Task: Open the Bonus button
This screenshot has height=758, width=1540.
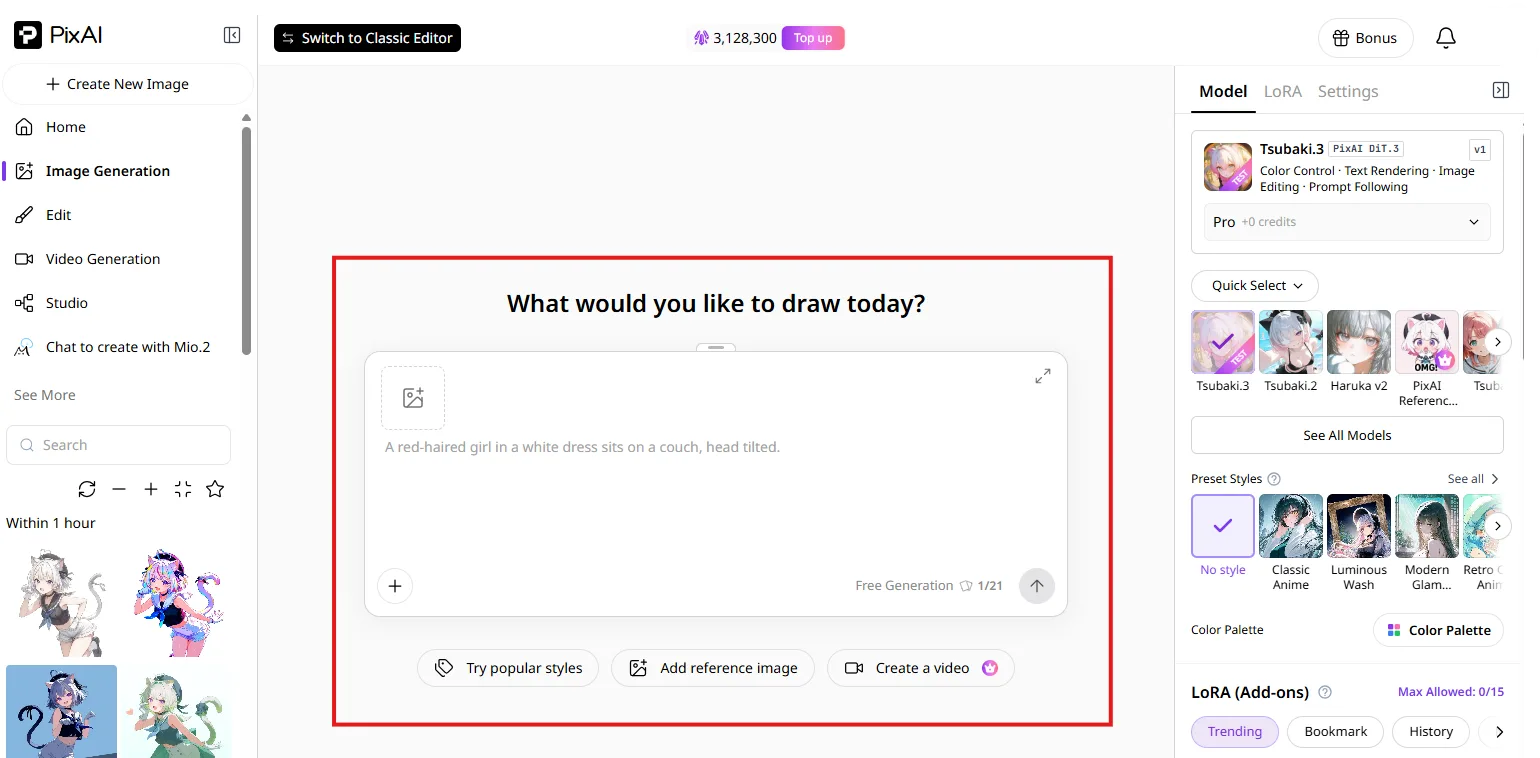Action: pos(1365,38)
